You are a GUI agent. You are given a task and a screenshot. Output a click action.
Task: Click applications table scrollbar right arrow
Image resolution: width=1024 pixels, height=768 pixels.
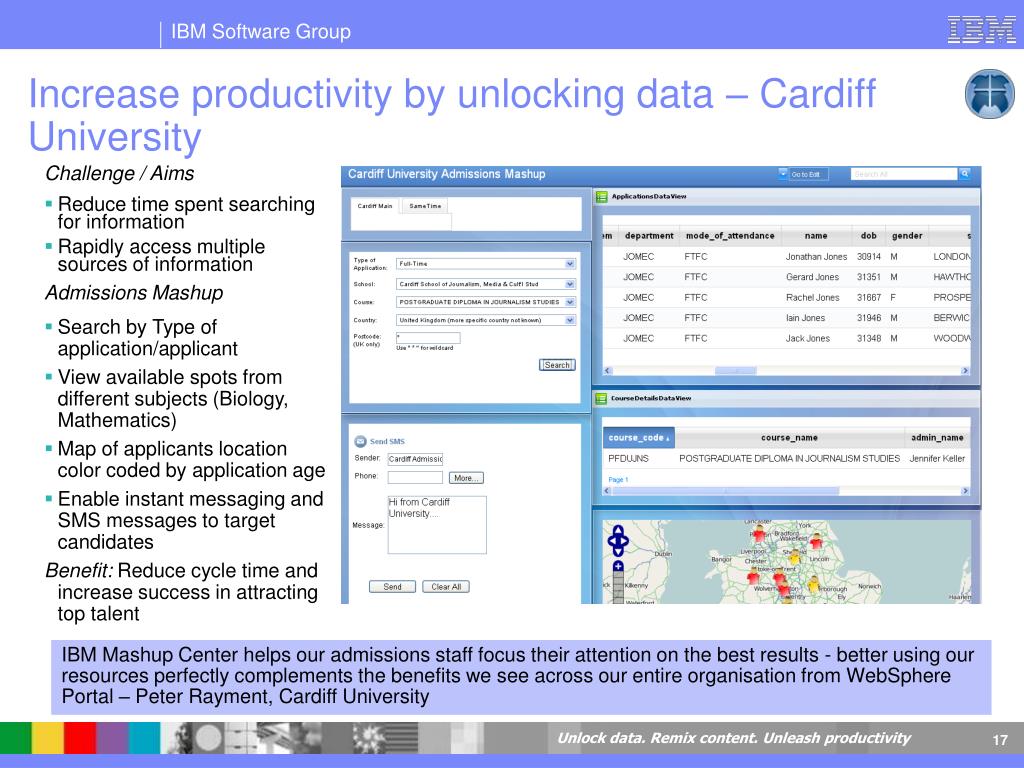[965, 370]
